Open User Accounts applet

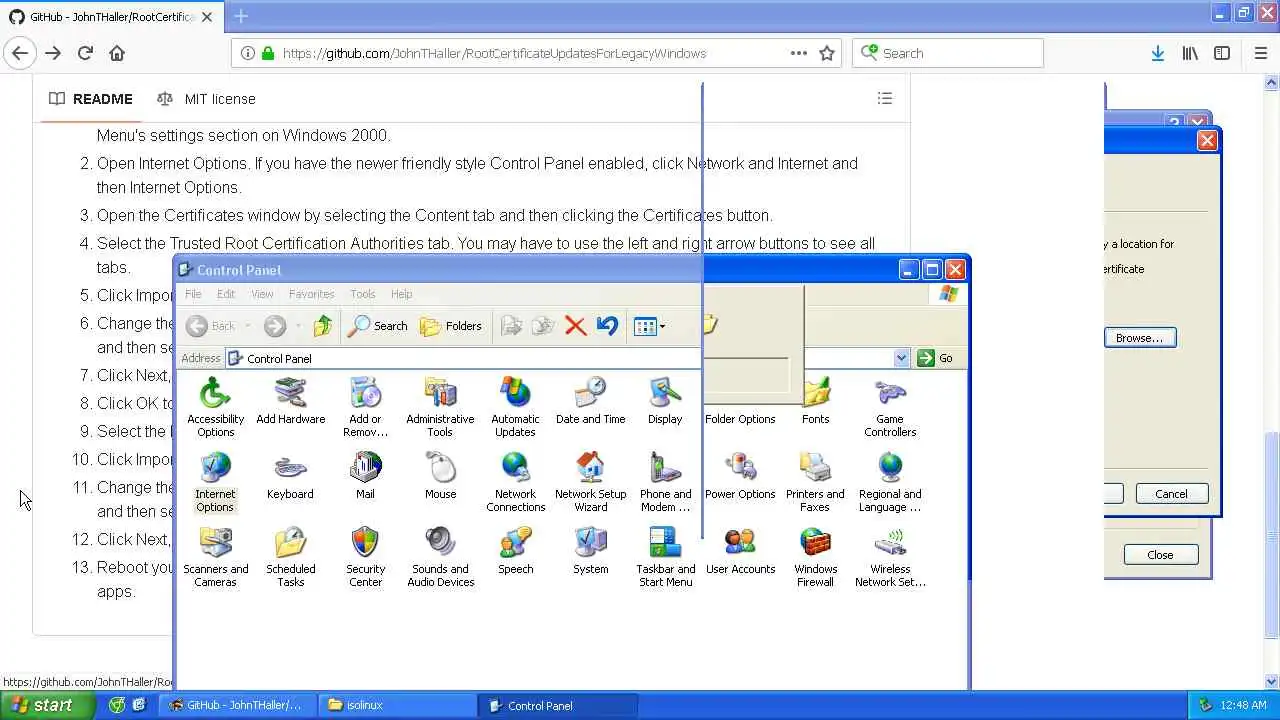tap(740, 551)
